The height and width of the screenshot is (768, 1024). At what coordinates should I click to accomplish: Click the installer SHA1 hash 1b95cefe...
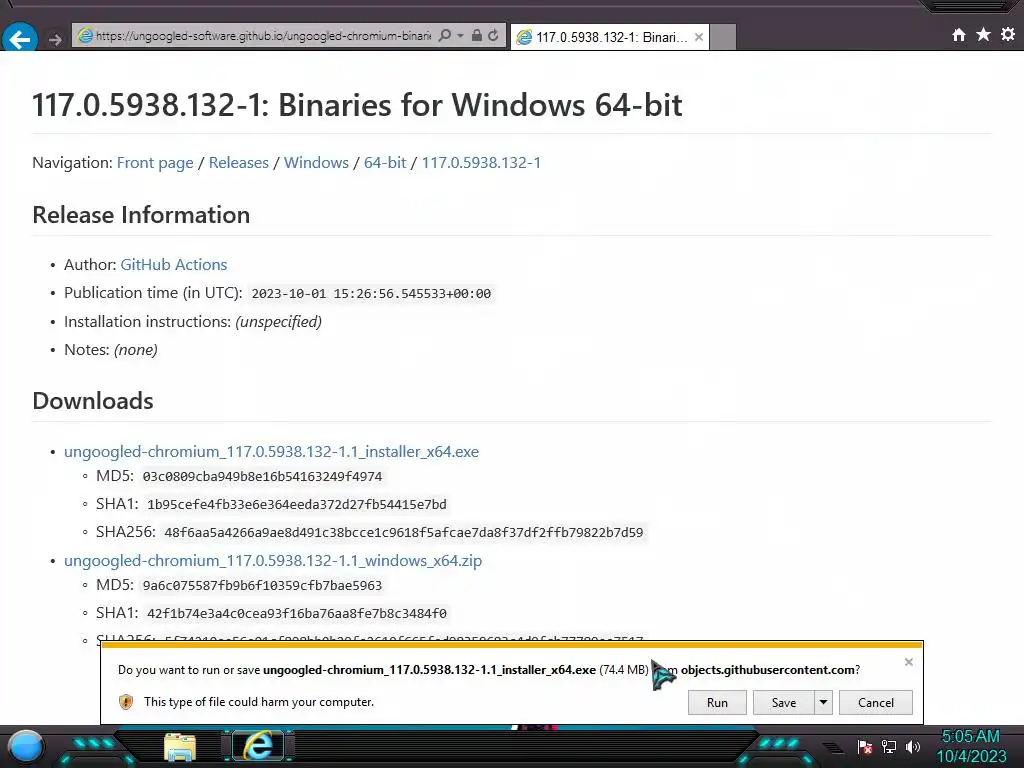pos(296,504)
